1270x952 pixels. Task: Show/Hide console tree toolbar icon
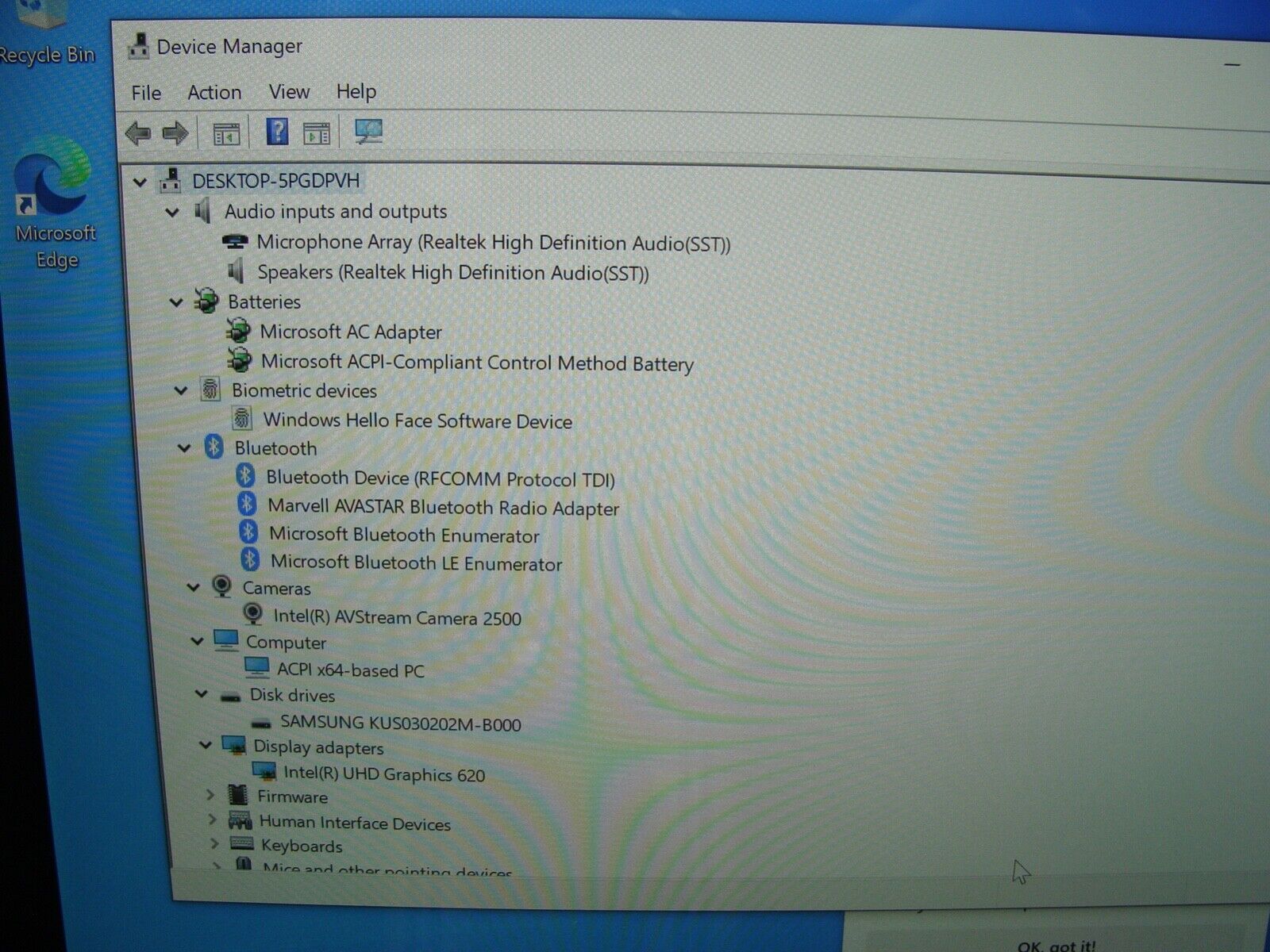tap(226, 133)
